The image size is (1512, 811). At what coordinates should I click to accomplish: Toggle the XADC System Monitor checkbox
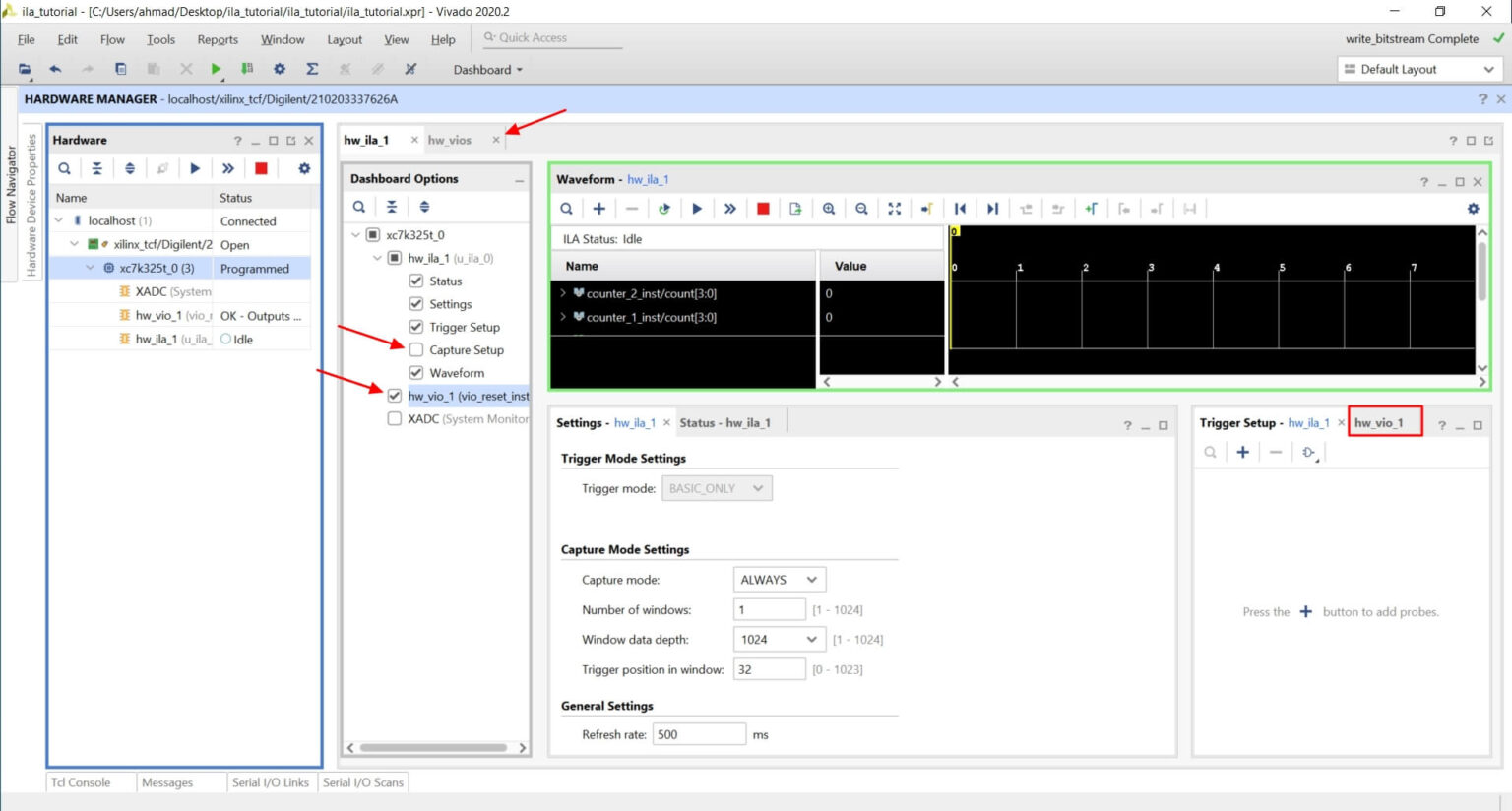tap(395, 419)
